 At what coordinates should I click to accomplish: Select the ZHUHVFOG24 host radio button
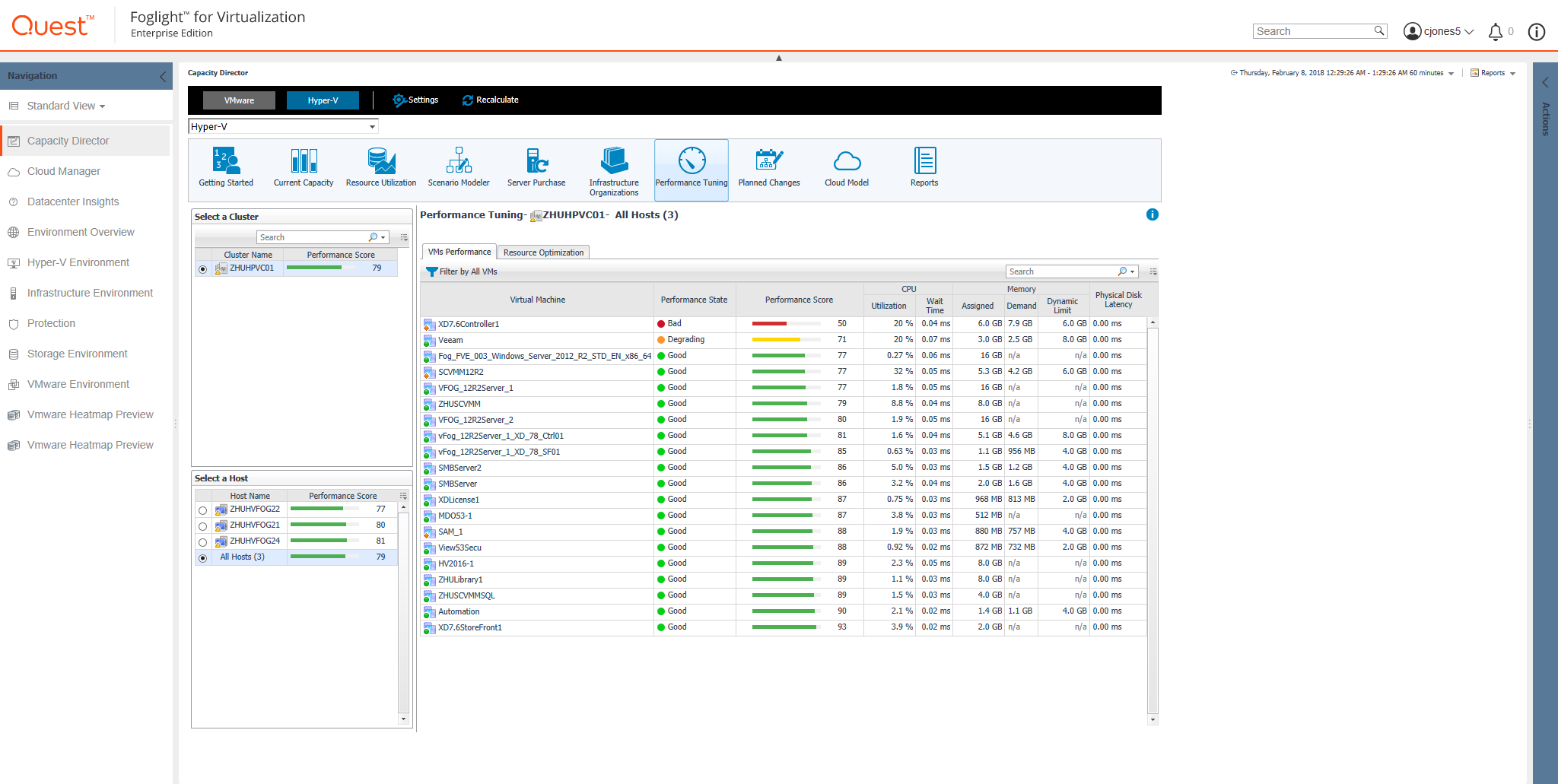[202, 542]
